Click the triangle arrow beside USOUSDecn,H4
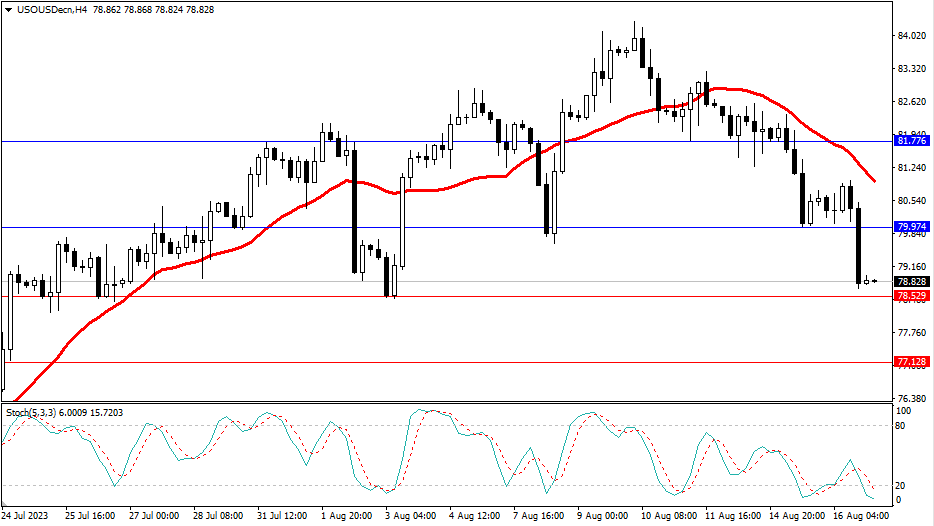Screen dimensions: 934x526 (8, 9)
